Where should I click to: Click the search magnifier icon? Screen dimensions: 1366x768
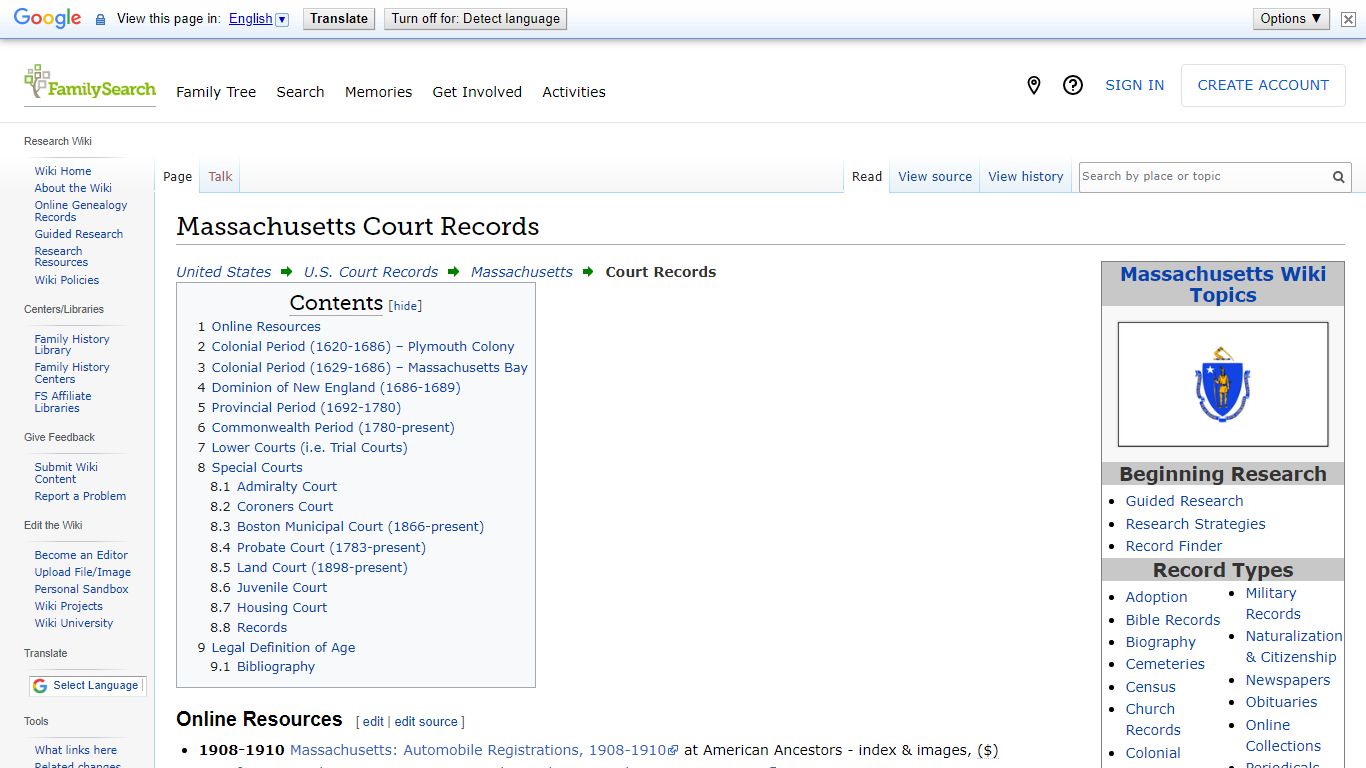pyautogui.click(x=1338, y=177)
